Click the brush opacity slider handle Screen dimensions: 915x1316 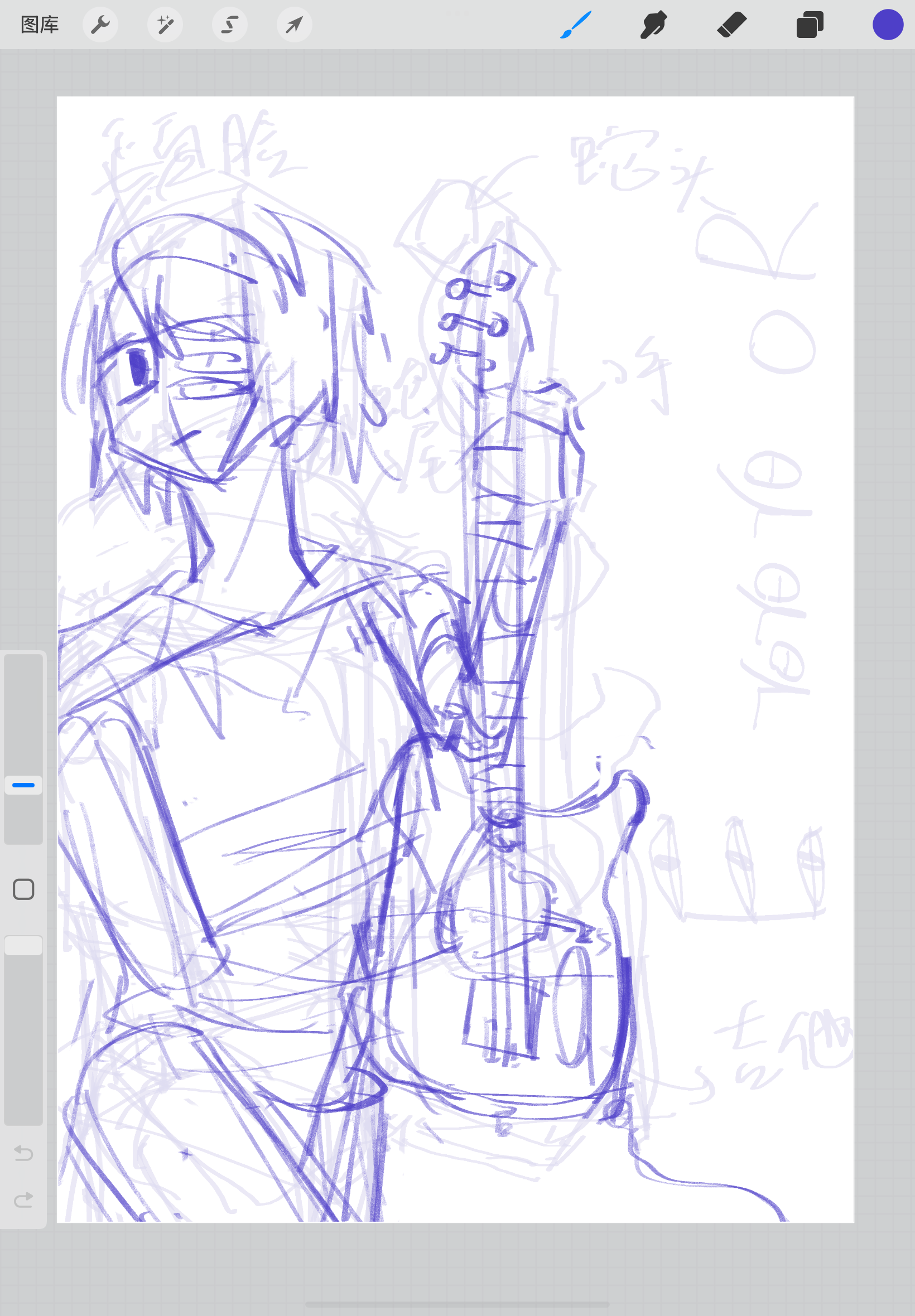23,945
